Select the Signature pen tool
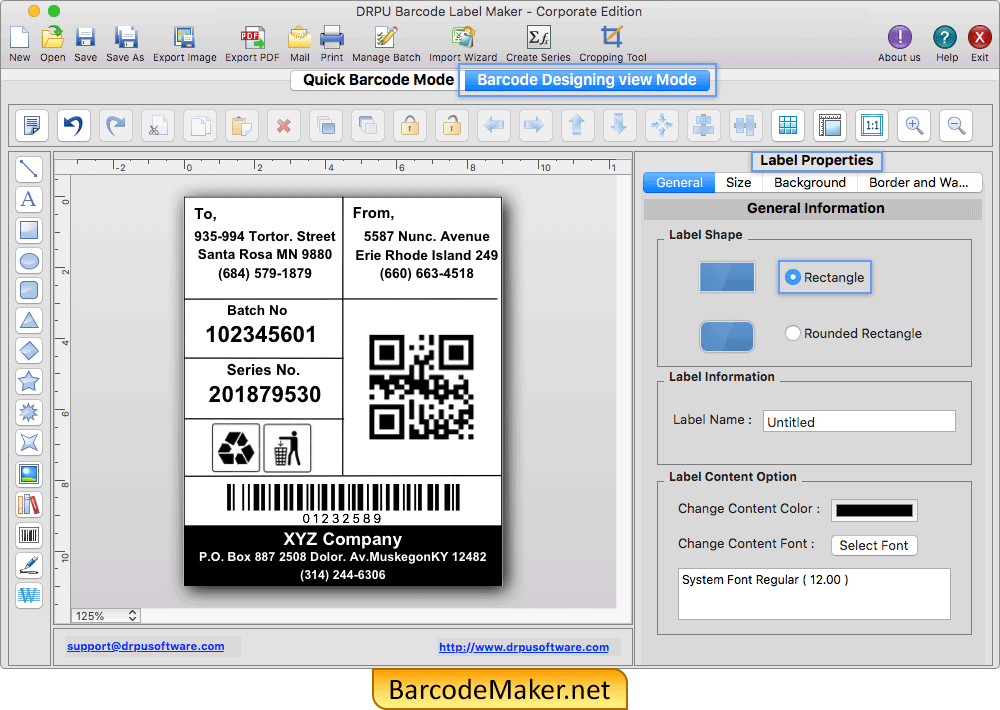This screenshot has width=1000, height=710. (x=29, y=565)
